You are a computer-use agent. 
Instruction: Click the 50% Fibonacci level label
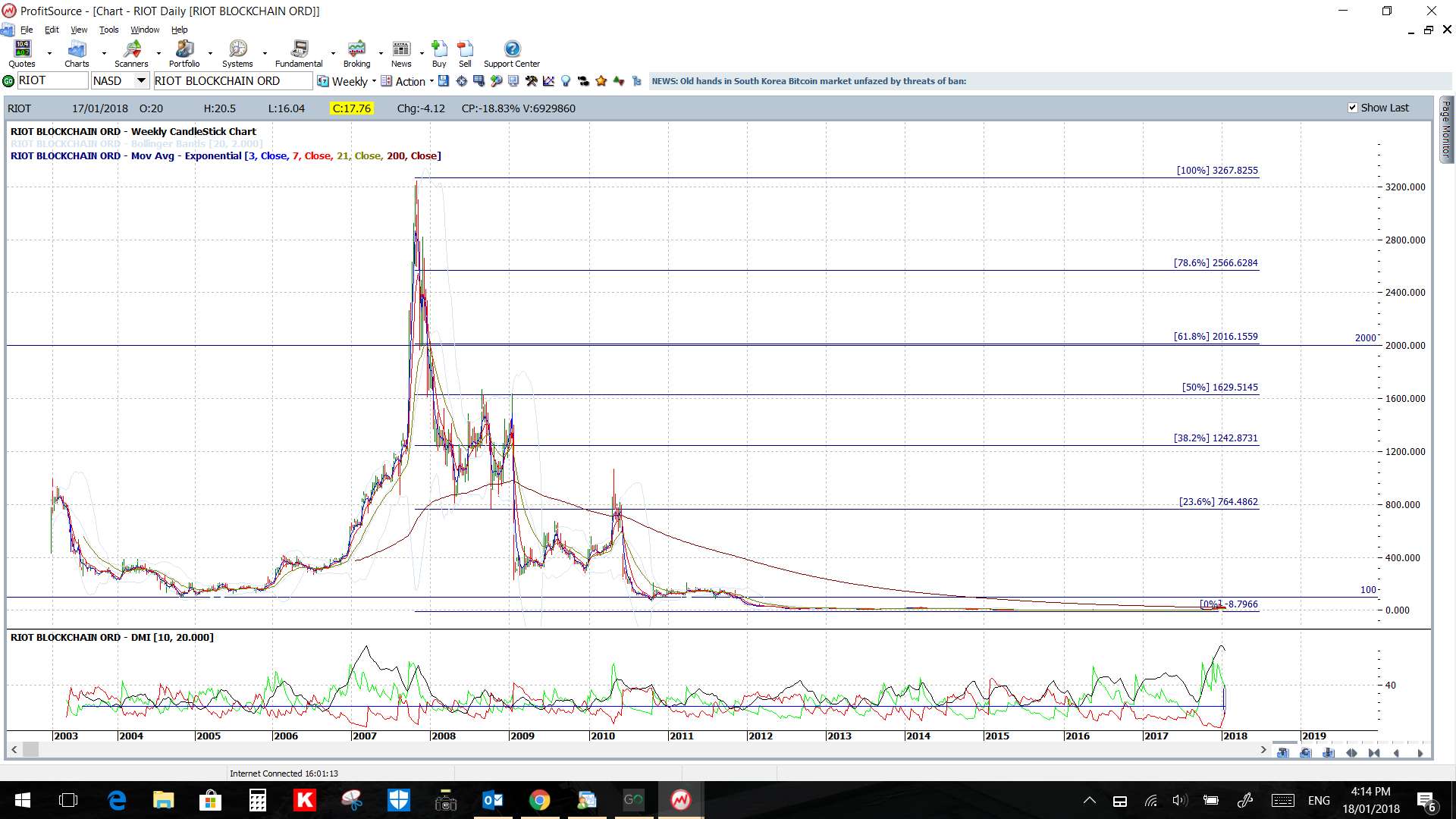[1219, 387]
